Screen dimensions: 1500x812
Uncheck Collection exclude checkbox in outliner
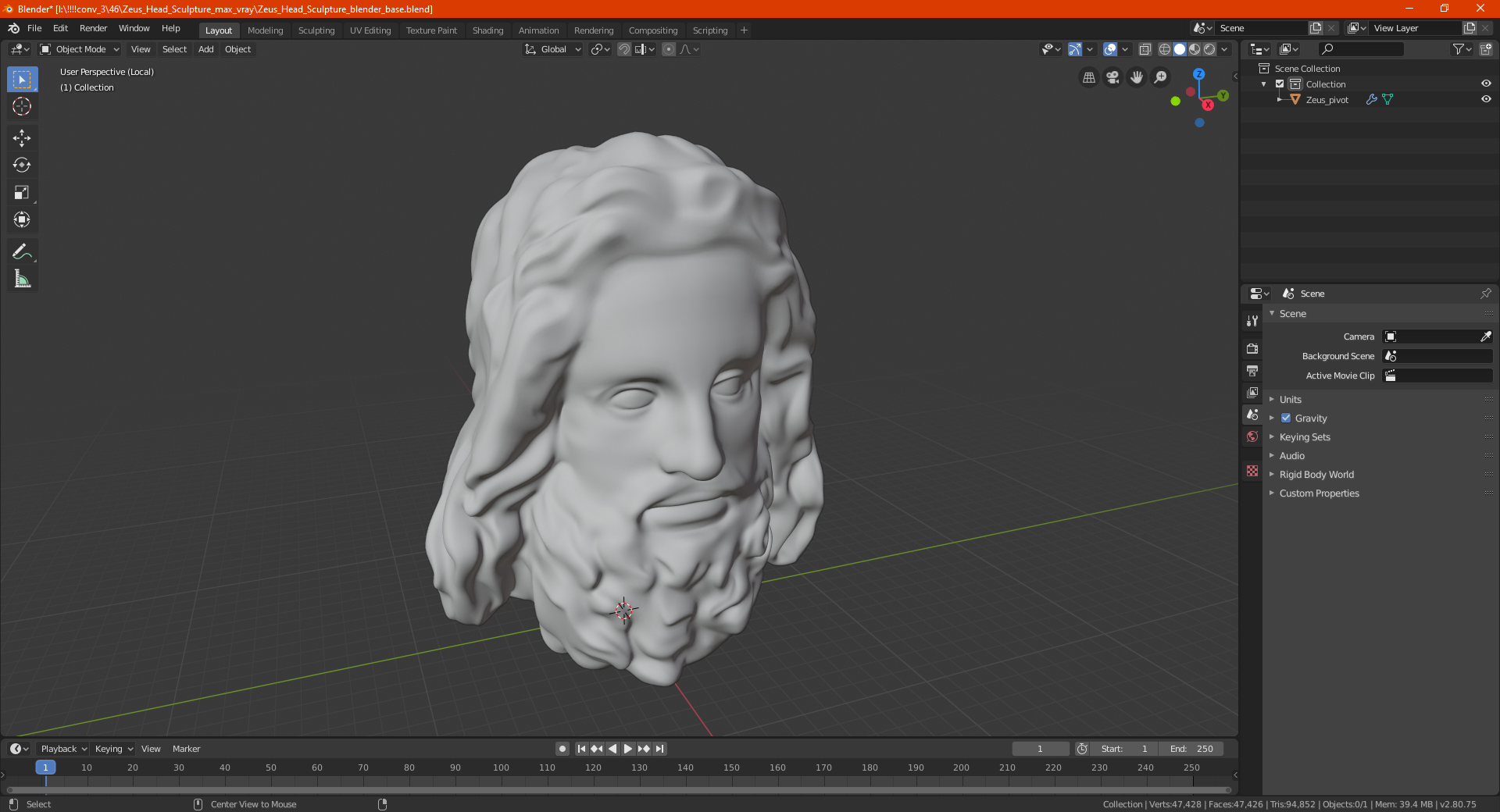pos(1280,84)
